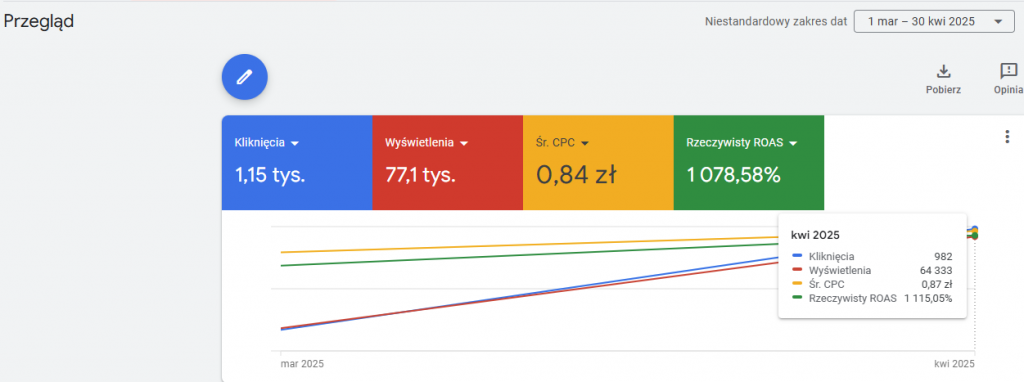Open the three-dot more options menu
The width and height of the screenshot is (1024, 382).
[x=1006, y=136]
